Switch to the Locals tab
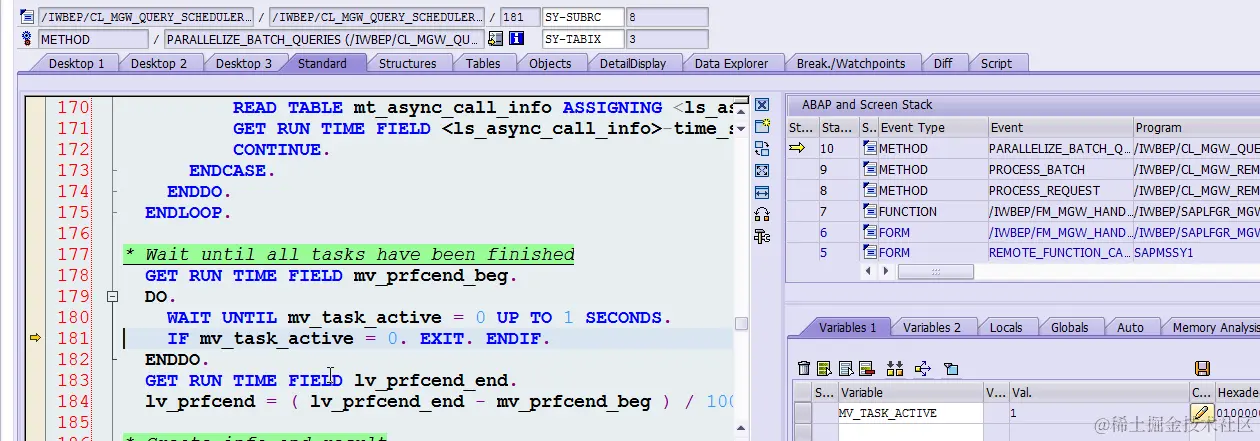 coord(1006,327)
